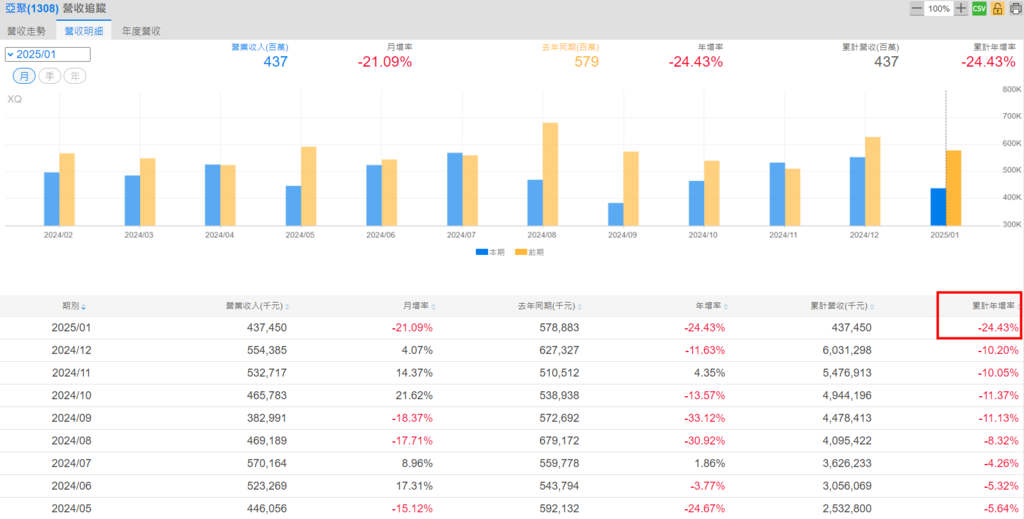This screenshot has width=1024, height=519.
Task: Select the 2025/01 table row period
Action: (72, 328)
